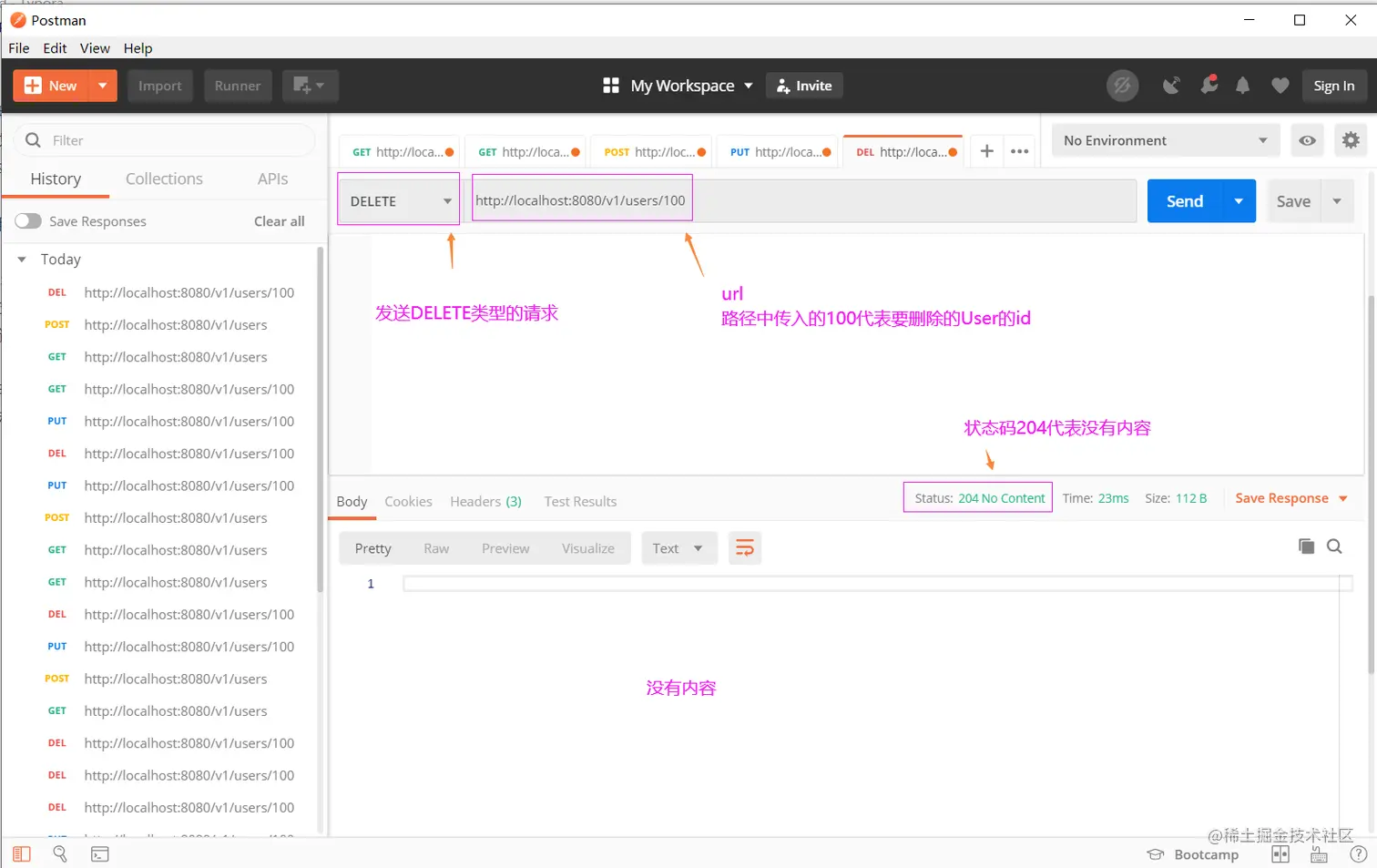Click the My Workspace grid icon
The image size is (1377, 868).
click(x=611, y=86)
